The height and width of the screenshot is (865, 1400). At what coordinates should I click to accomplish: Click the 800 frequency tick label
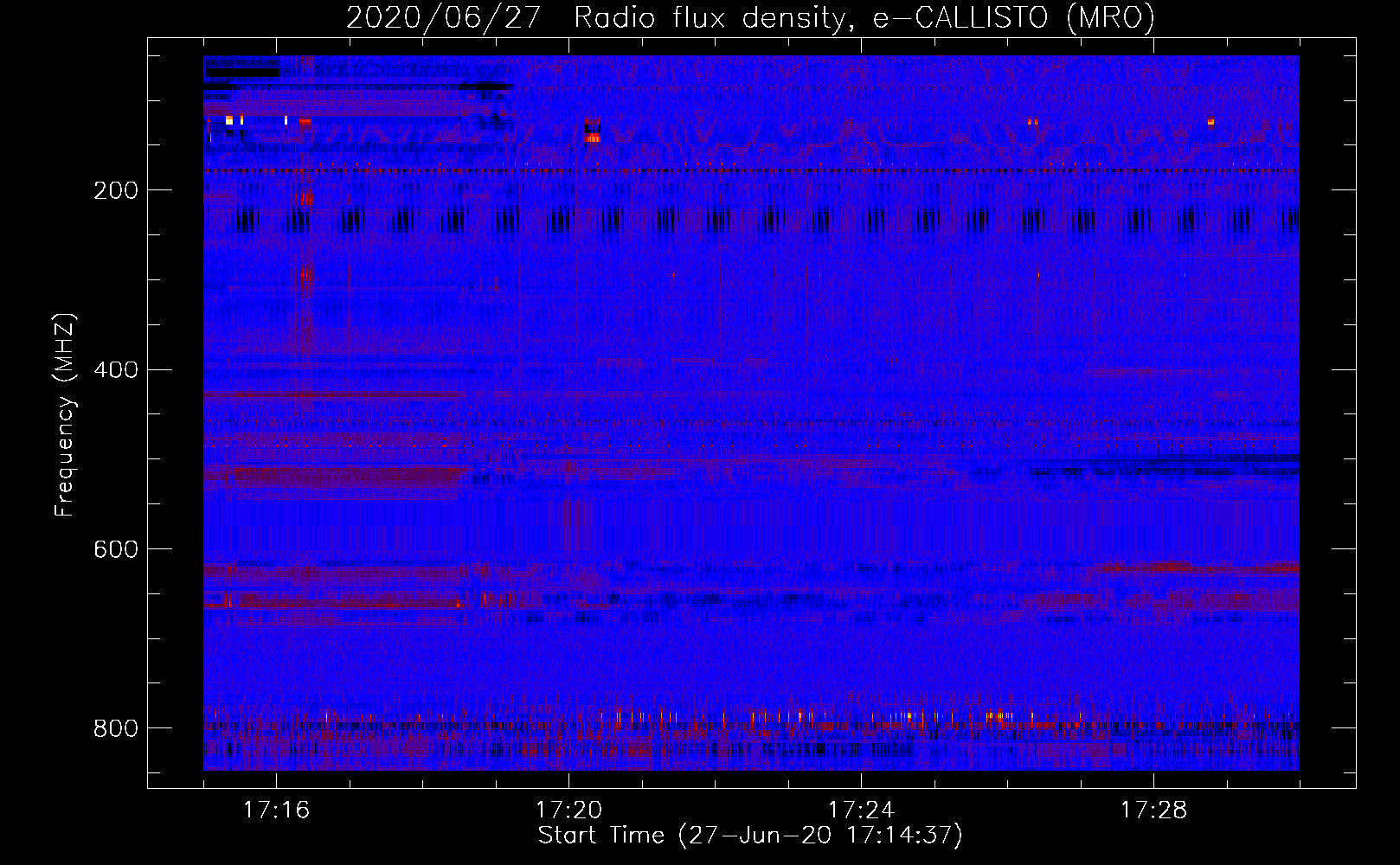click(116, 728)
